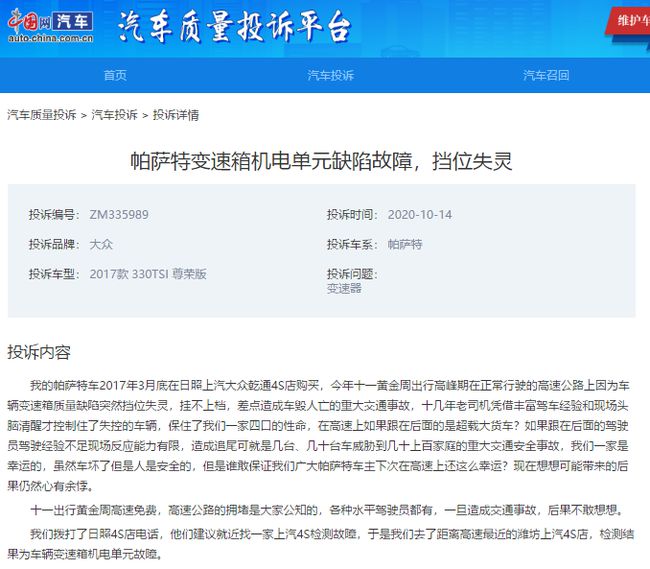Click the model value 2017款 330TSI 尊荣版

148,274
